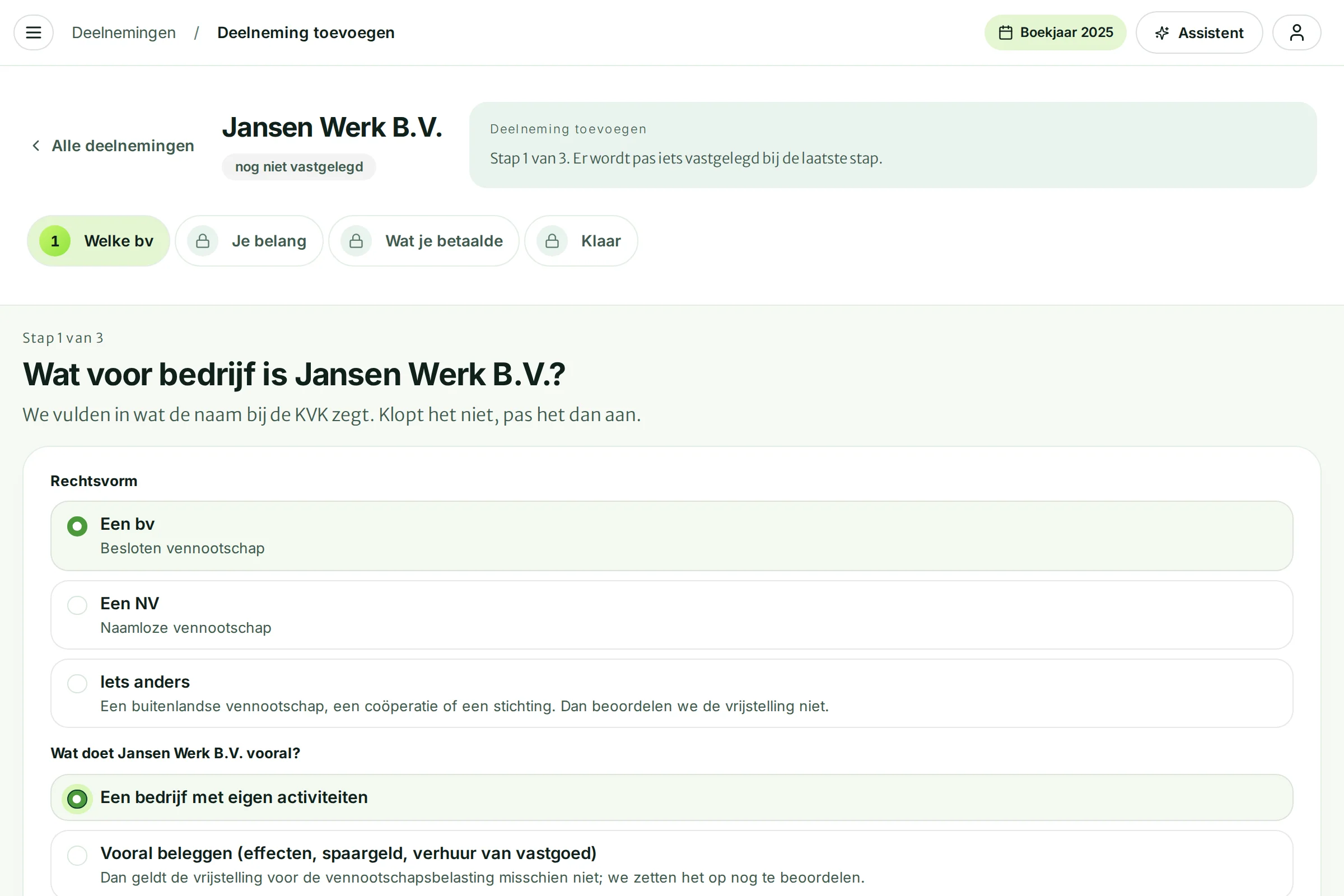The image size is (1344, 896).
Task: Switch to the Je belang step
Action: click(249, 241)
